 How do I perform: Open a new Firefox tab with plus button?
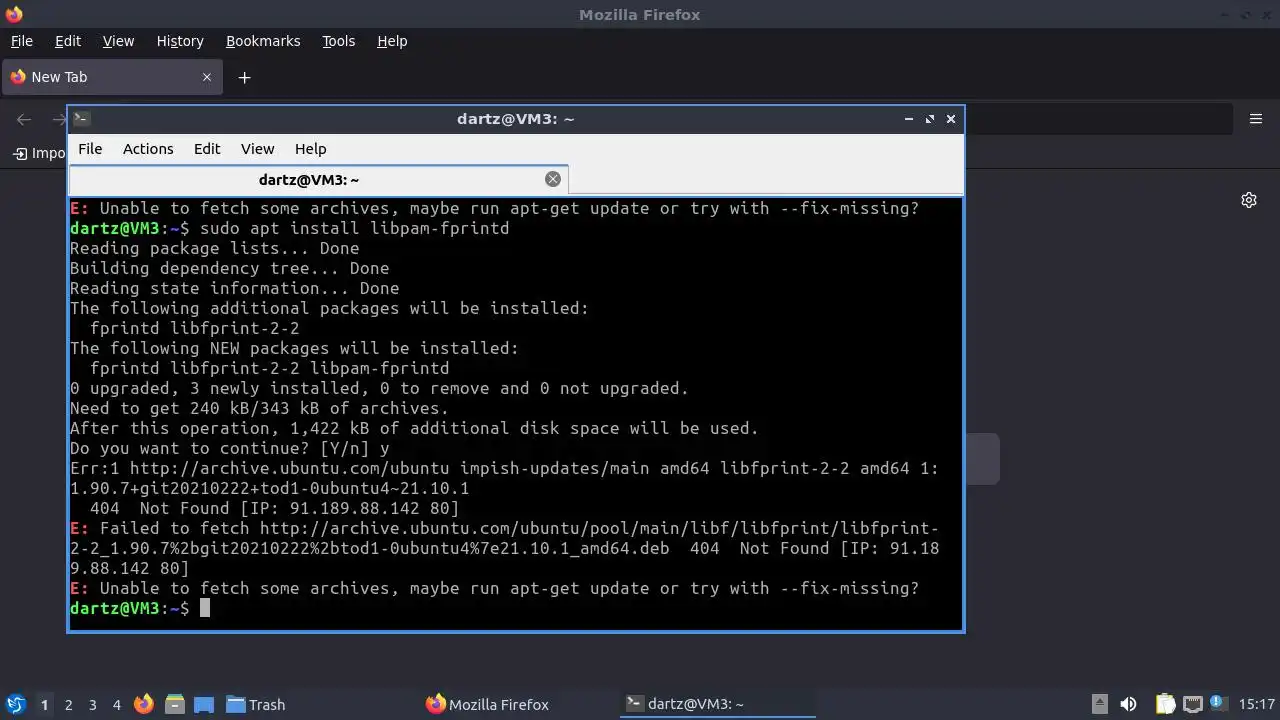click(x=244, y=77)
